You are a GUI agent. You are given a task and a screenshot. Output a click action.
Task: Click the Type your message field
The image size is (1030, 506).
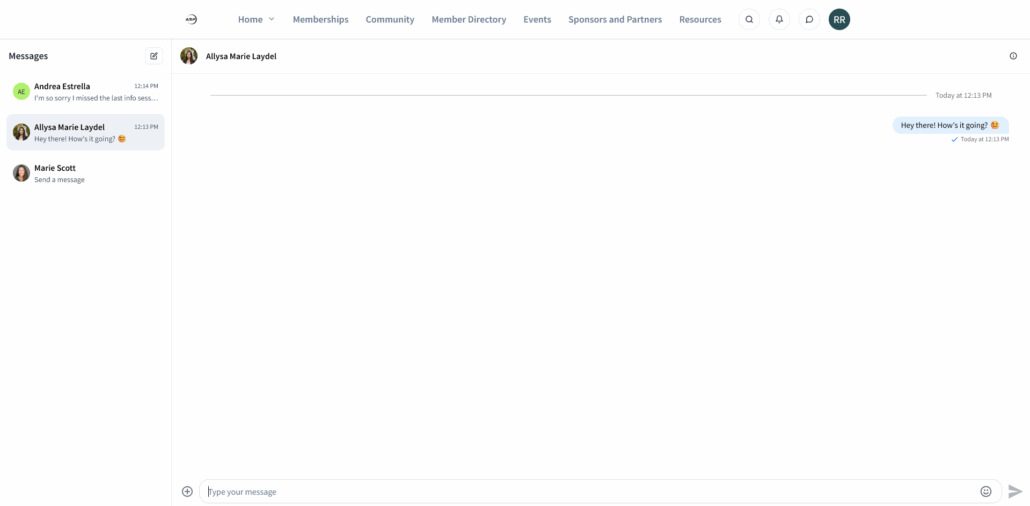pos(590,491)
